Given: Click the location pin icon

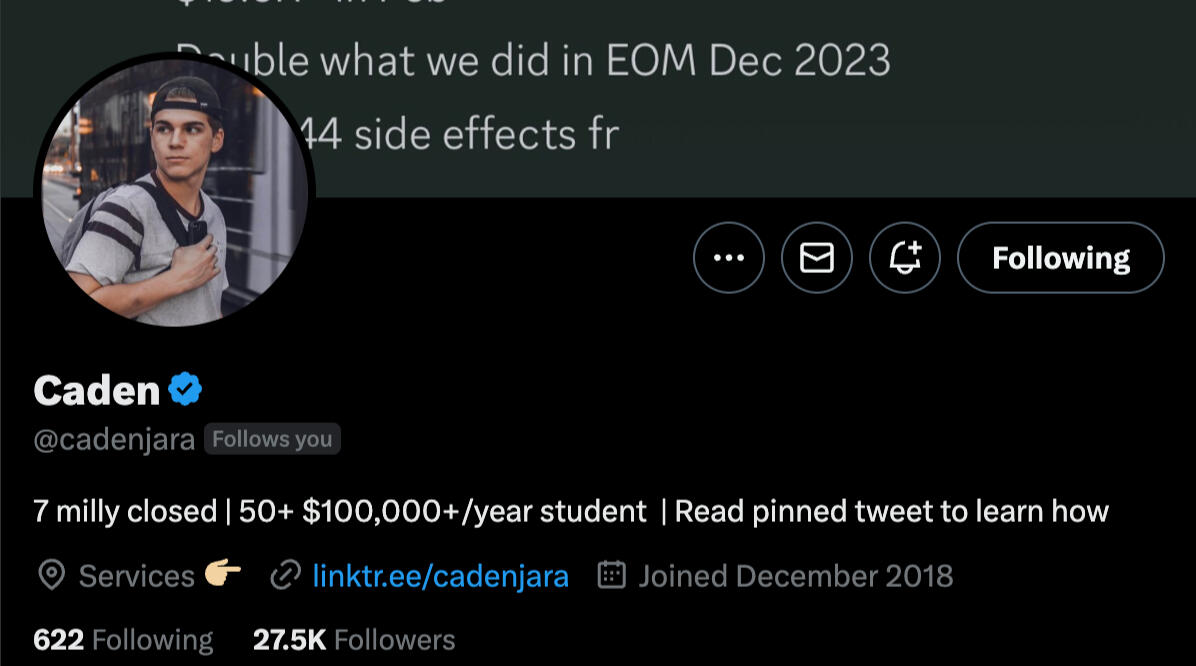Looking at the screenshot, I should coord(51,576).
